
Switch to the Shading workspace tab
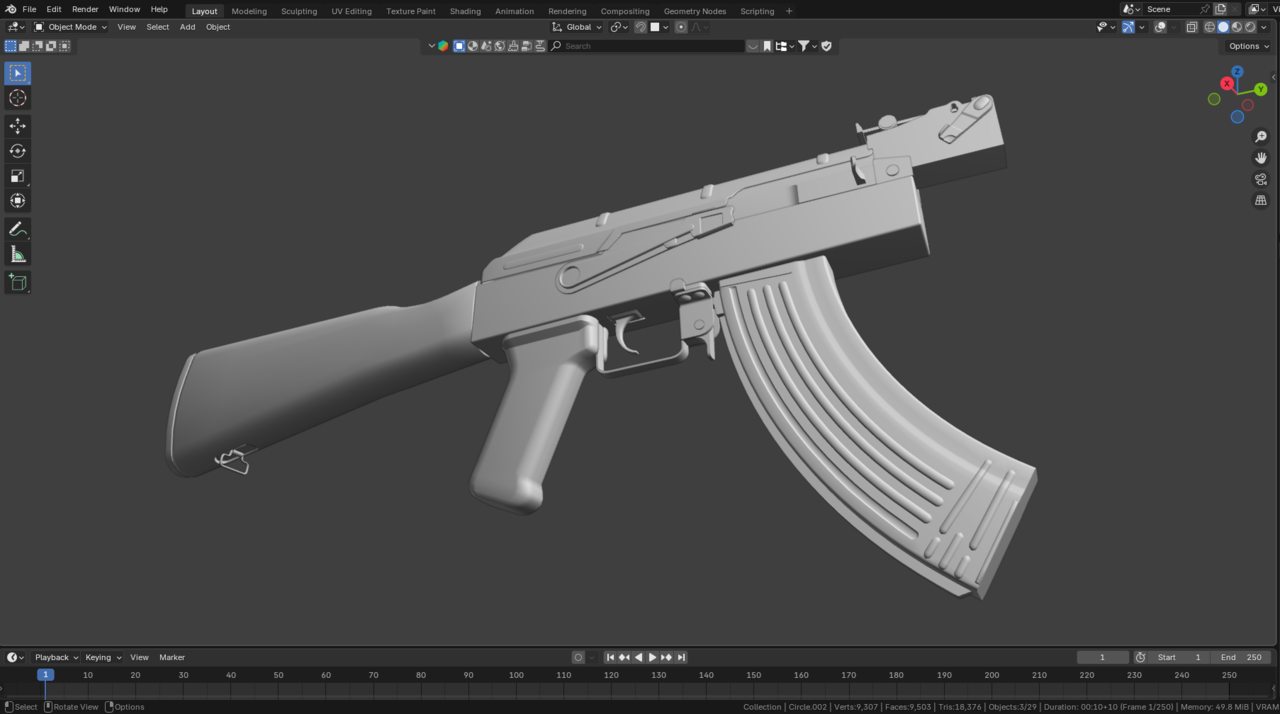coord(465,11)
